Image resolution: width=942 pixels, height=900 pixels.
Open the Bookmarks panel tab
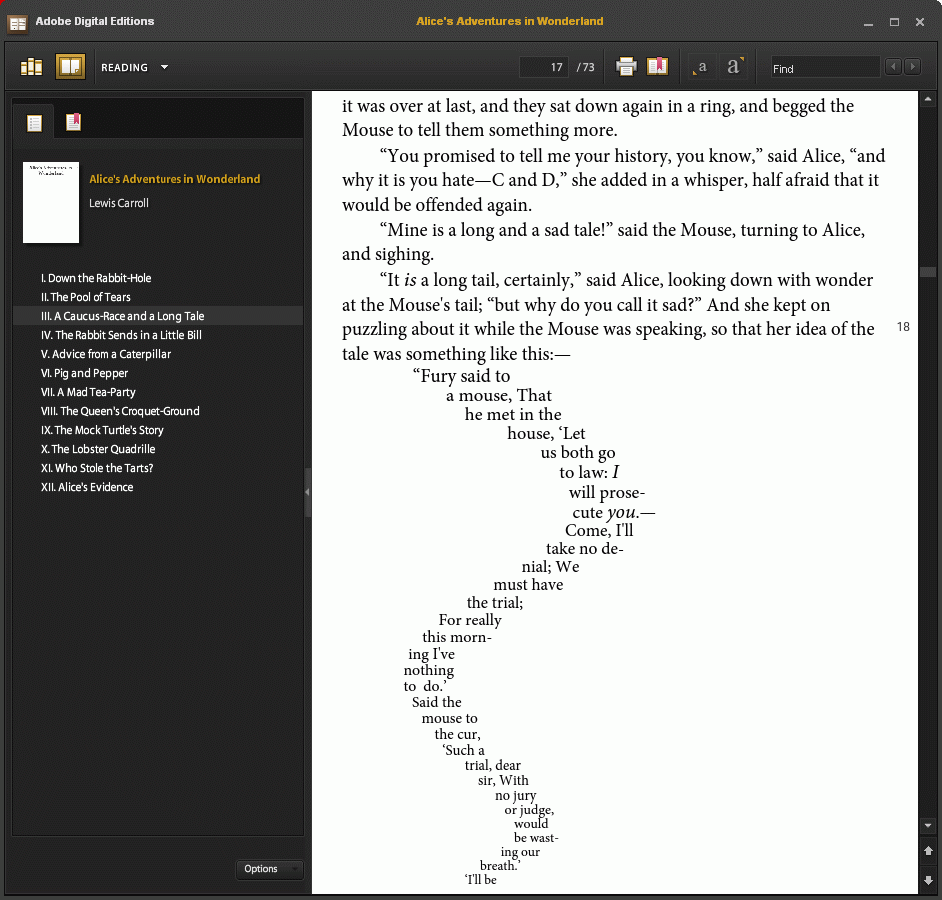coord(73,122)
